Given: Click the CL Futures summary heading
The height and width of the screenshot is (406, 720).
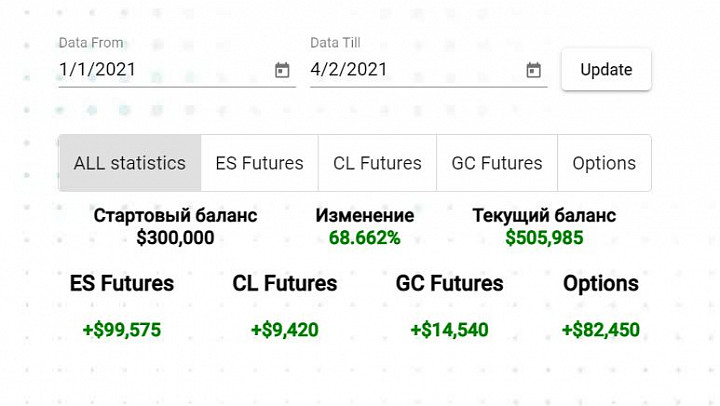Looking at the screenshot, I should tap(285, 283).
